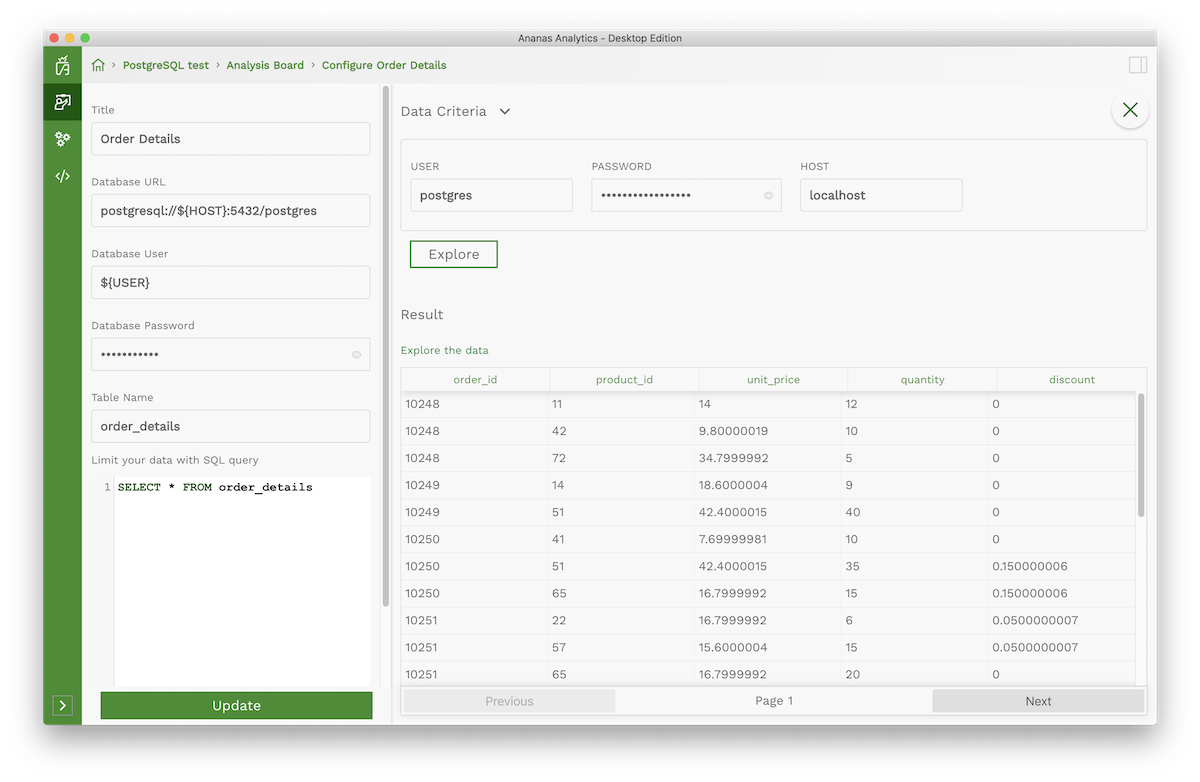
Task: Reveal the Database Password value
Action: pos(356,354)
